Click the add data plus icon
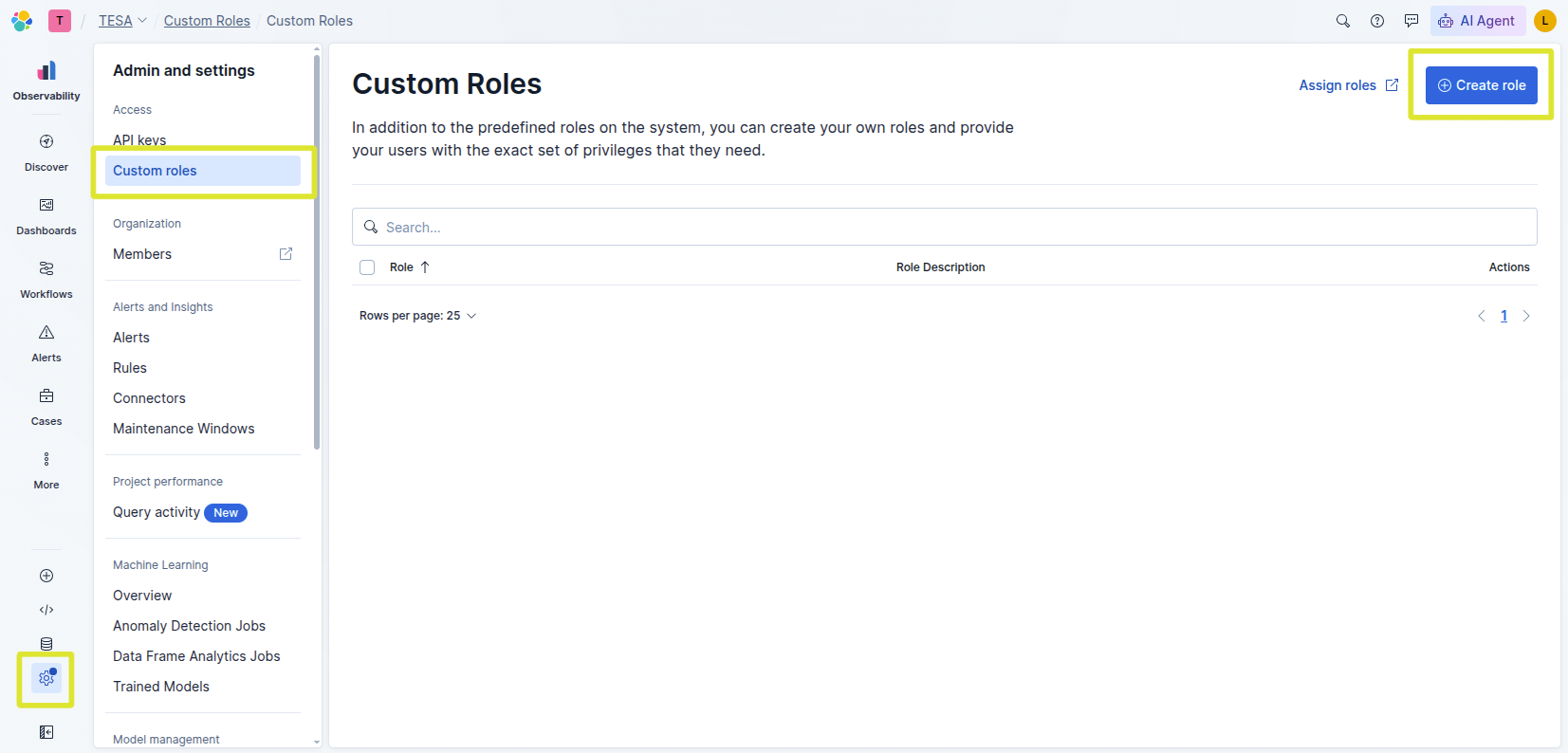The height and width of the screenshot is (753, 1568). [46, 576]
